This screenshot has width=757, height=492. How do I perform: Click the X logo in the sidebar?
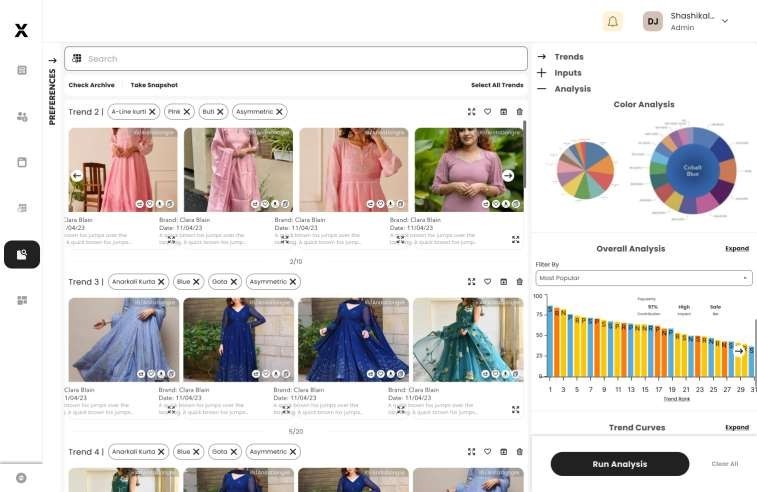[21, 30]
